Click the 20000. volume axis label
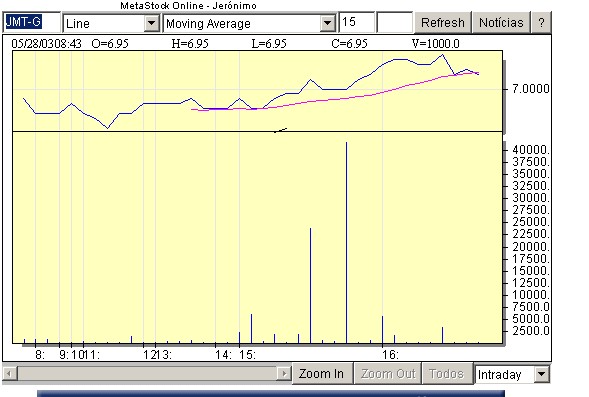This screenshot has width=589, height=397. click(531, 246)
